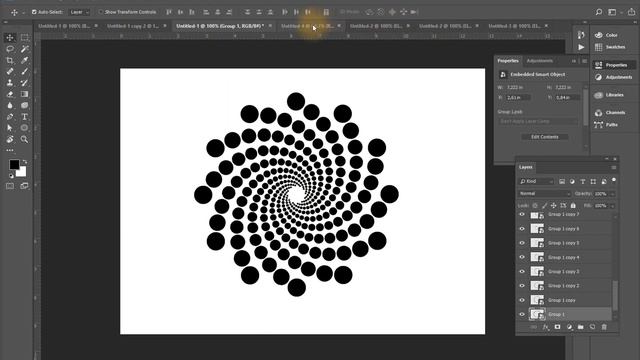The image size is (640, 360).
Task: Select the Crop tool
Action: [x=10, y=60]
